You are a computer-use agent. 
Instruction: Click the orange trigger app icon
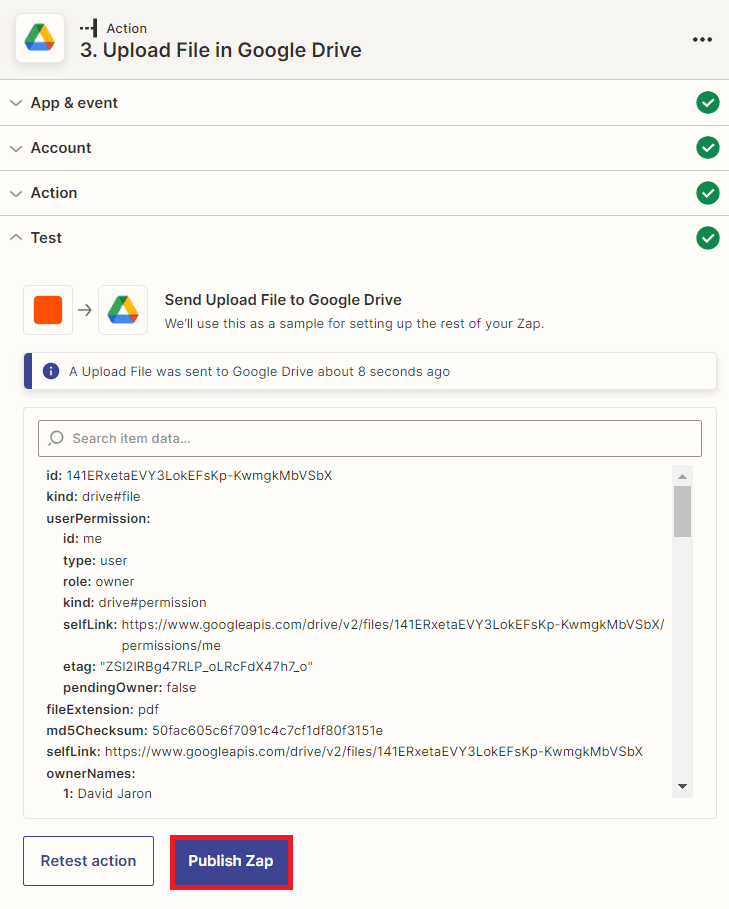click(x=48, y=310)
